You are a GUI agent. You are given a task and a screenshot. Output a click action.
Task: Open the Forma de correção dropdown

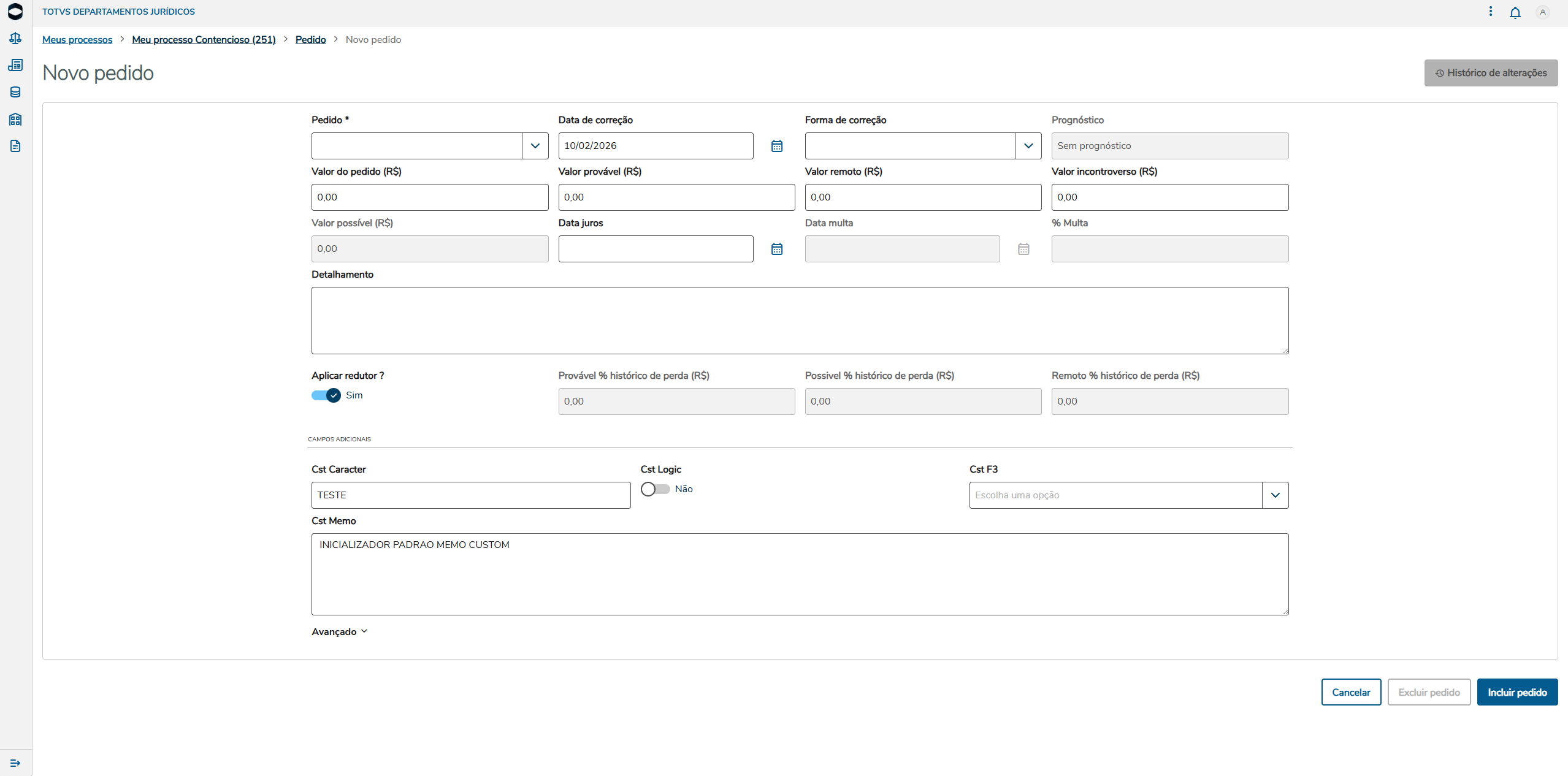1028,146
